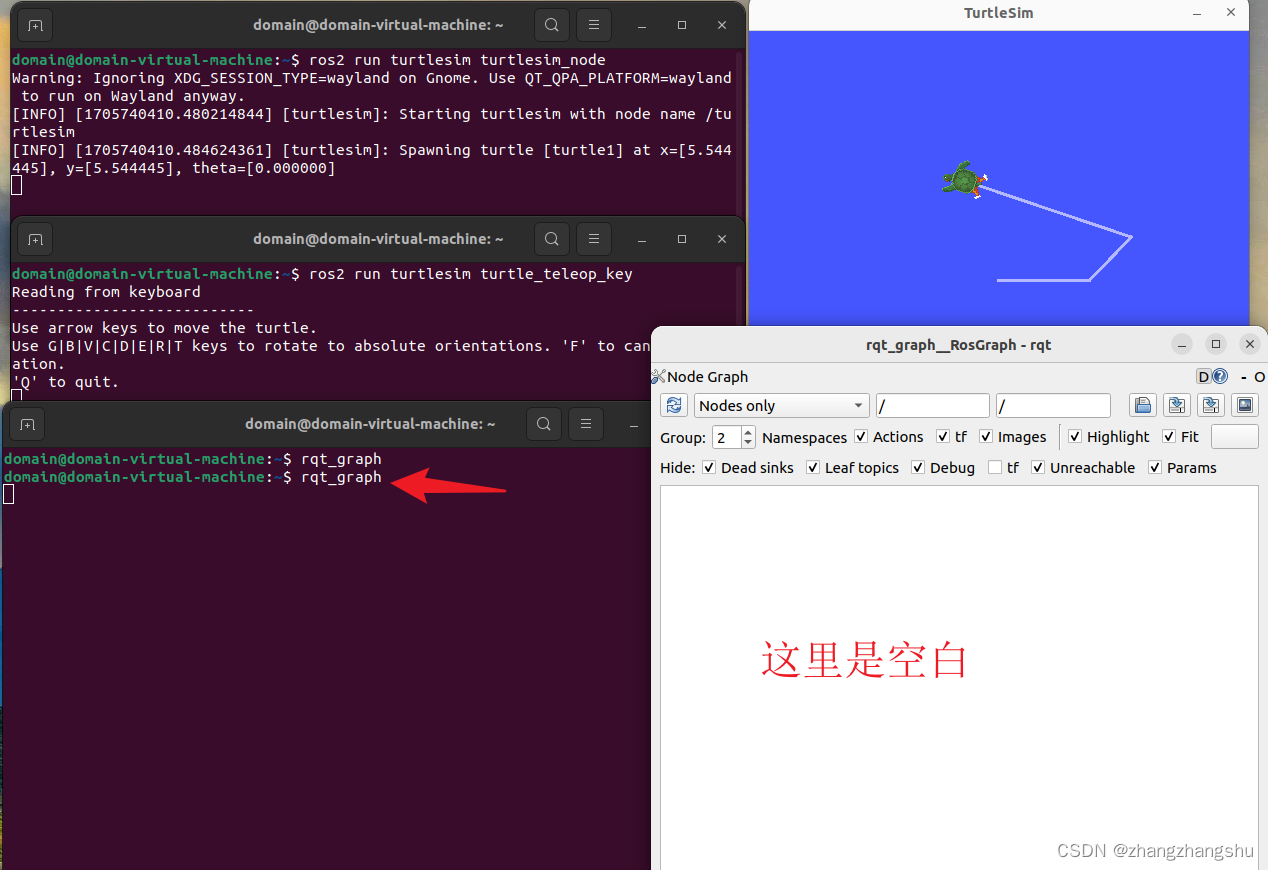This screenshot has width=1268, height=870.
Task: Toggle the Highlight checkbox
Action: coord(1075,437)
